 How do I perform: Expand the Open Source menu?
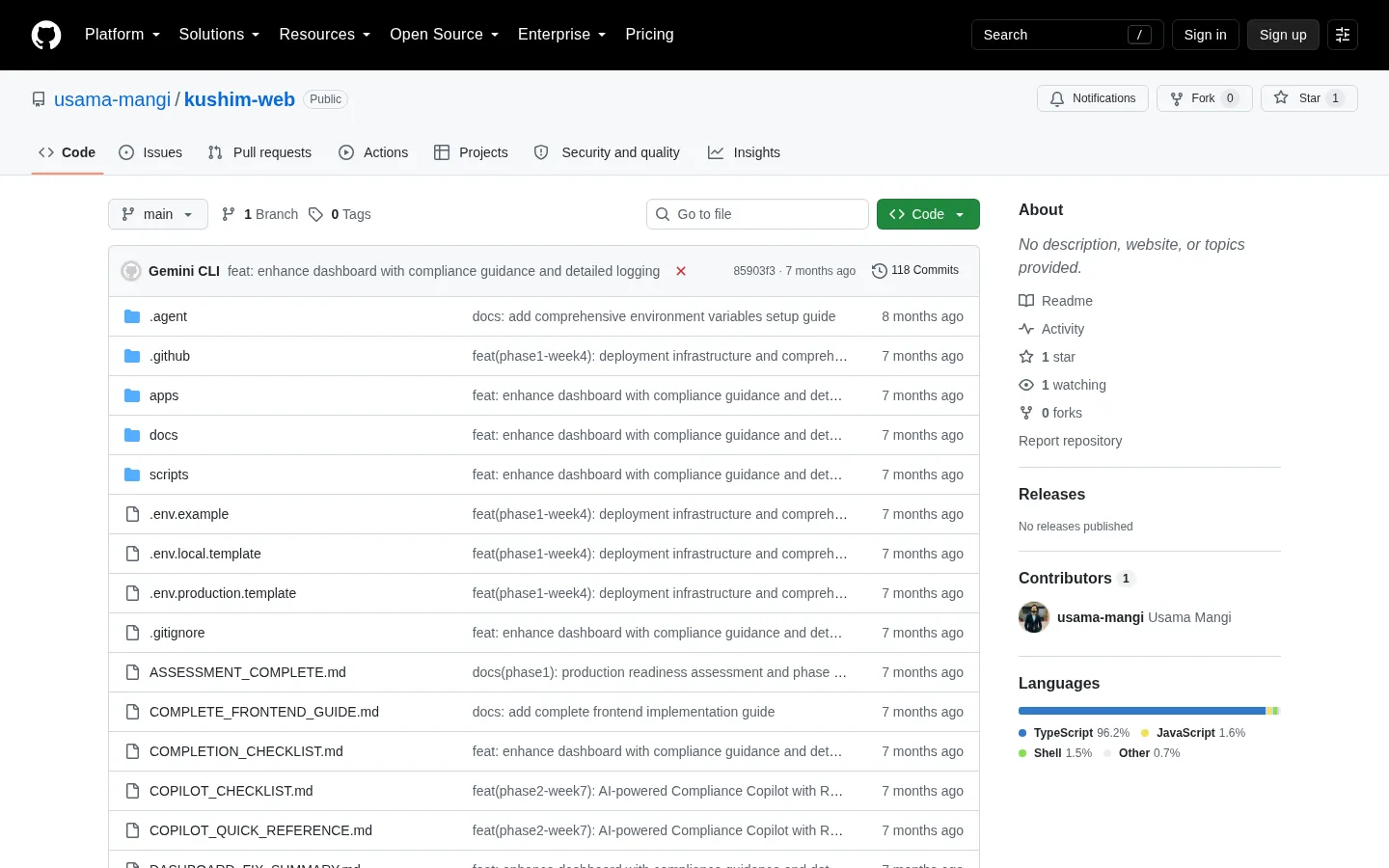click(x=445, y=35)
